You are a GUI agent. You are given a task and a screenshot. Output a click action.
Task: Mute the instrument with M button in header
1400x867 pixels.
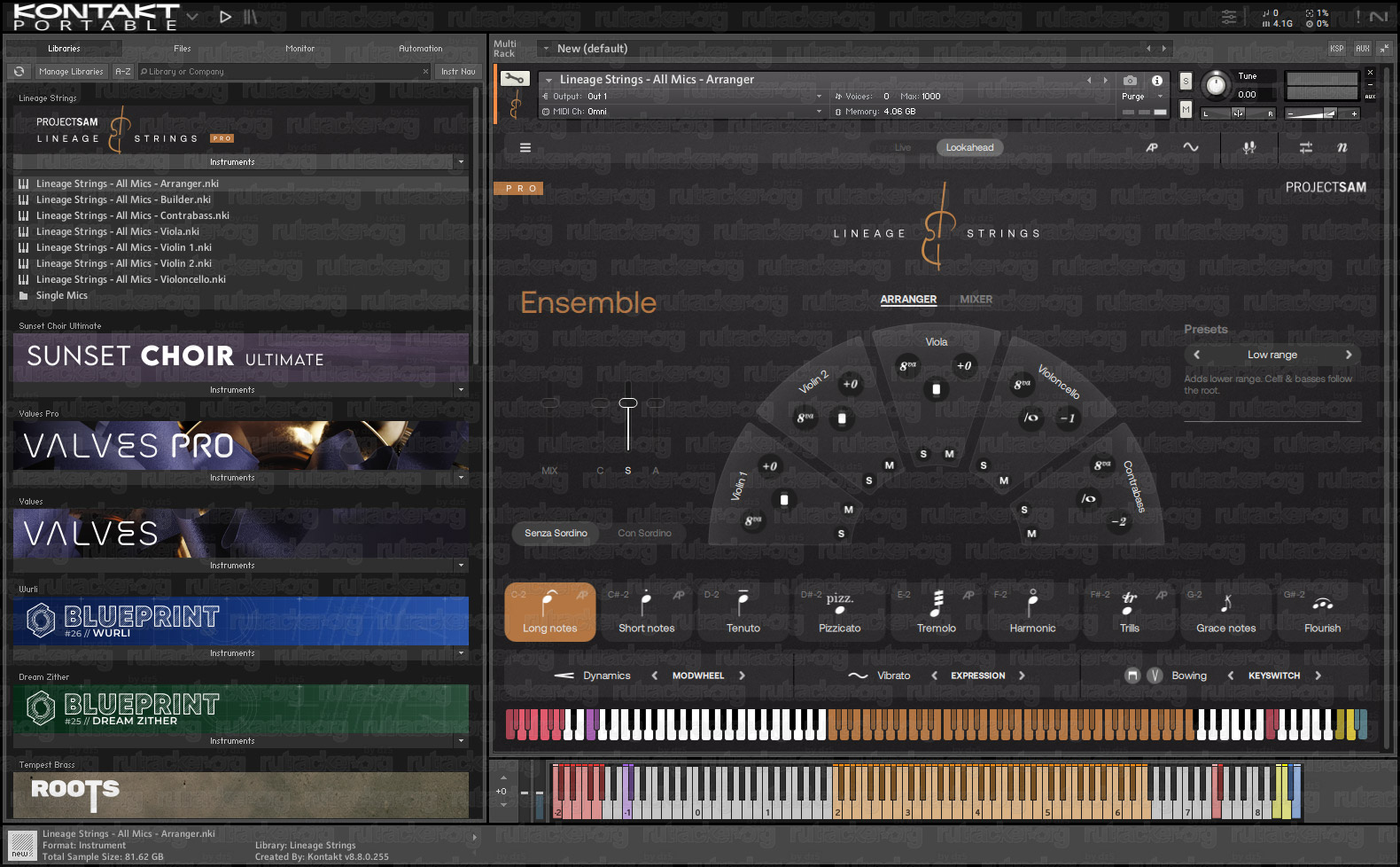(1186, 109)
